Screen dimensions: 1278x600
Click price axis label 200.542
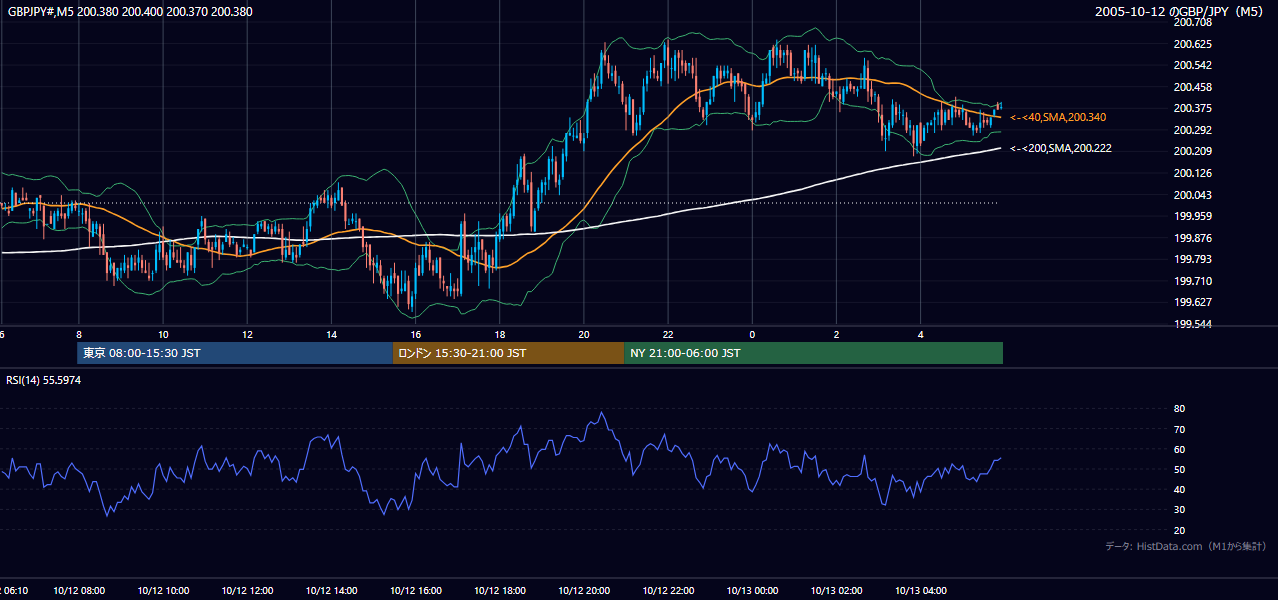tap(1193, 65)
